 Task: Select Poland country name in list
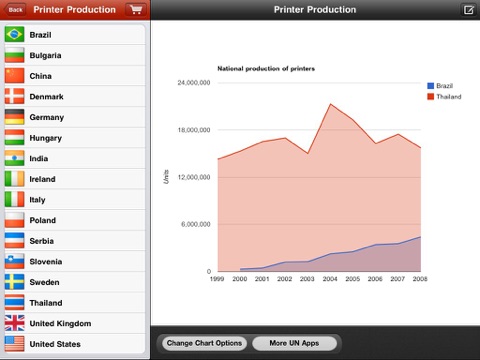click(43, 220)
